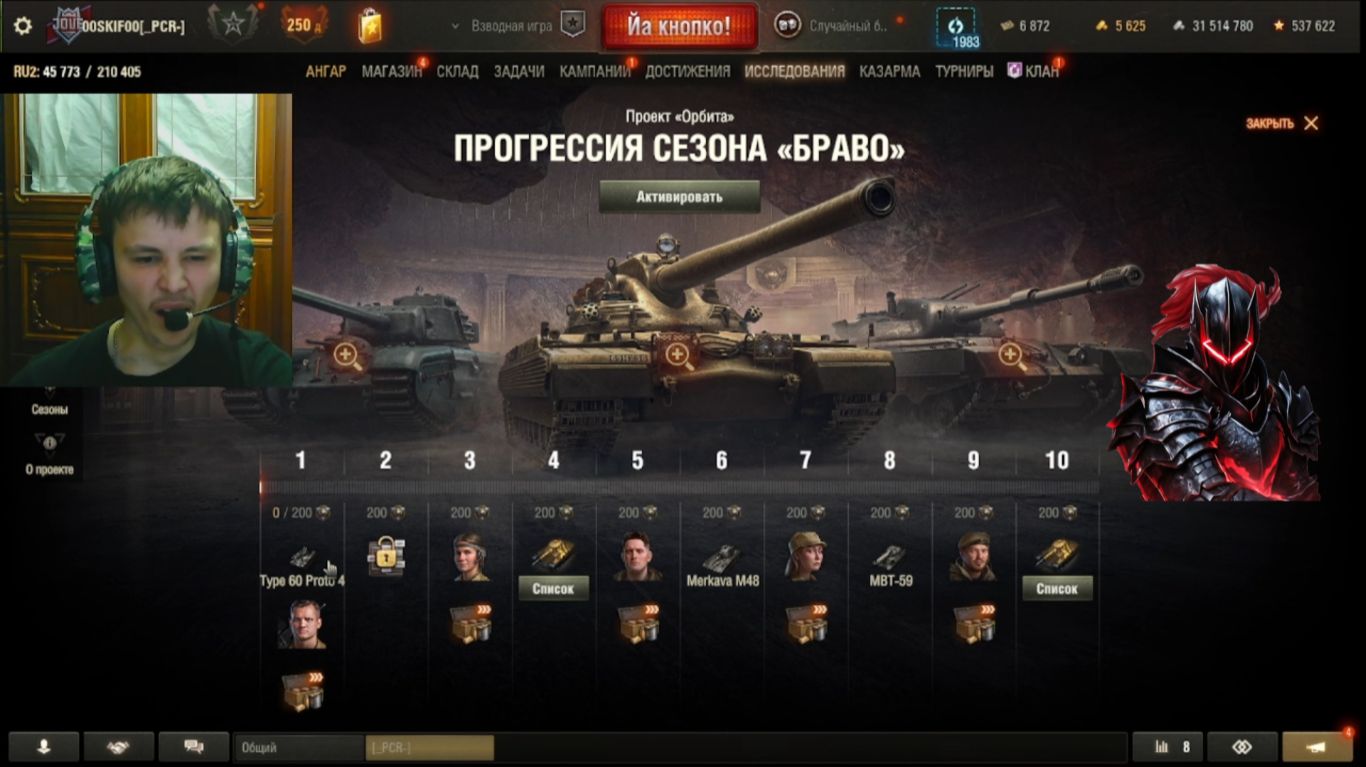Switch to the 'Ангар' tab
The width and height of the screenshot is (1366, 767).
[x=326, y=71]
